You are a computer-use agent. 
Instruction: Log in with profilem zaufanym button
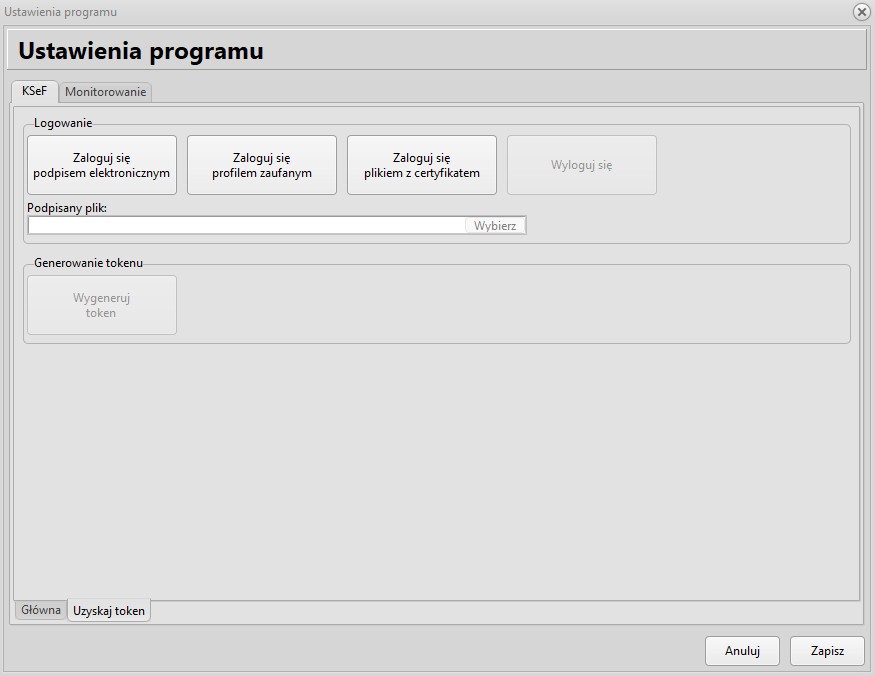(262, 165)
